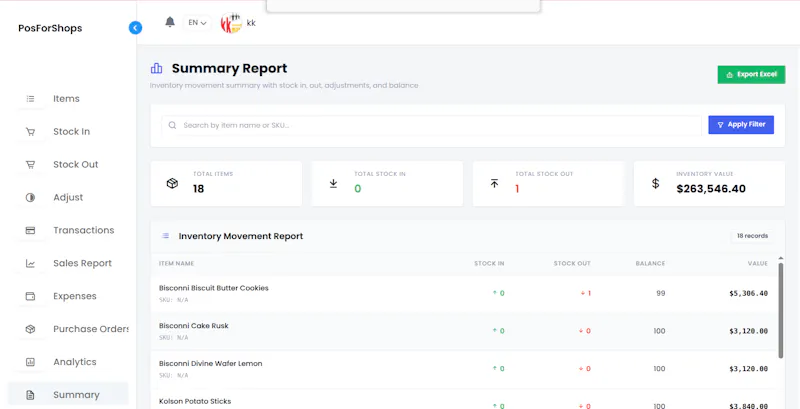Image resolution: width=800 pixels, height=409 pixels.
Task: Open the Adjust section
Action: [x=68, y=197]
